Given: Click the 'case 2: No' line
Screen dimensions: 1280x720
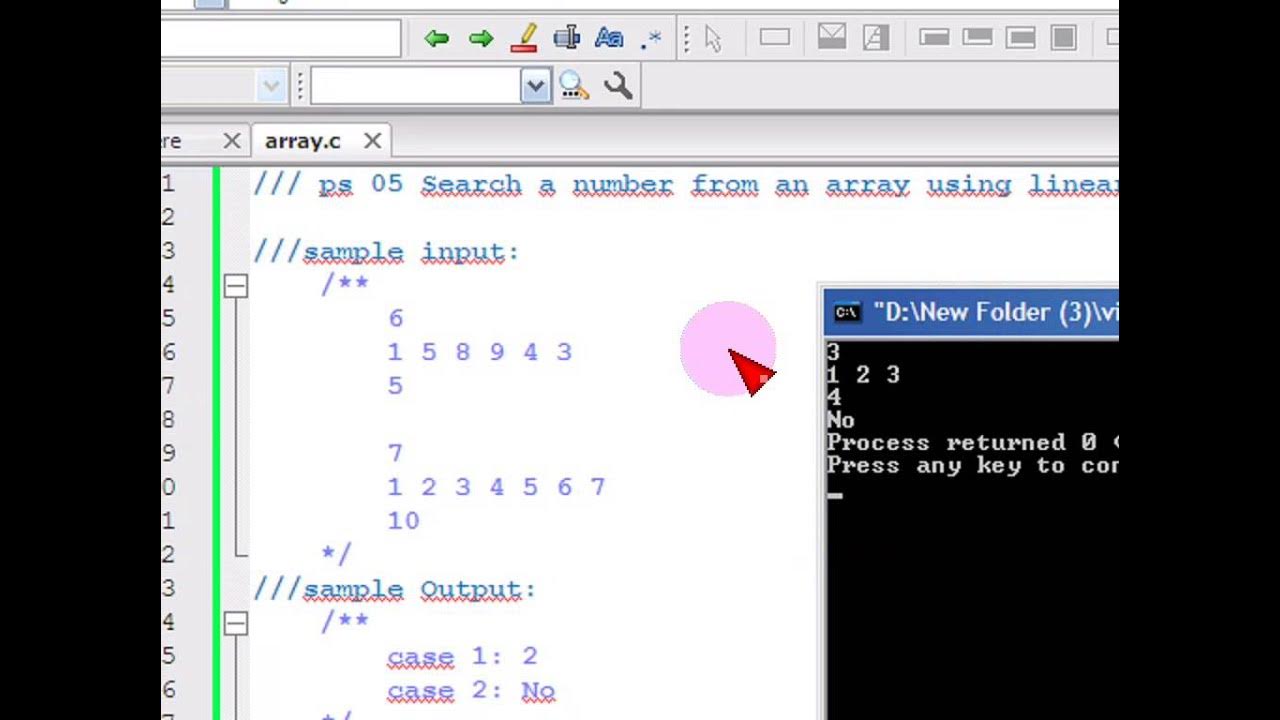Looking at the screenshot, I should tap(471, 691).
